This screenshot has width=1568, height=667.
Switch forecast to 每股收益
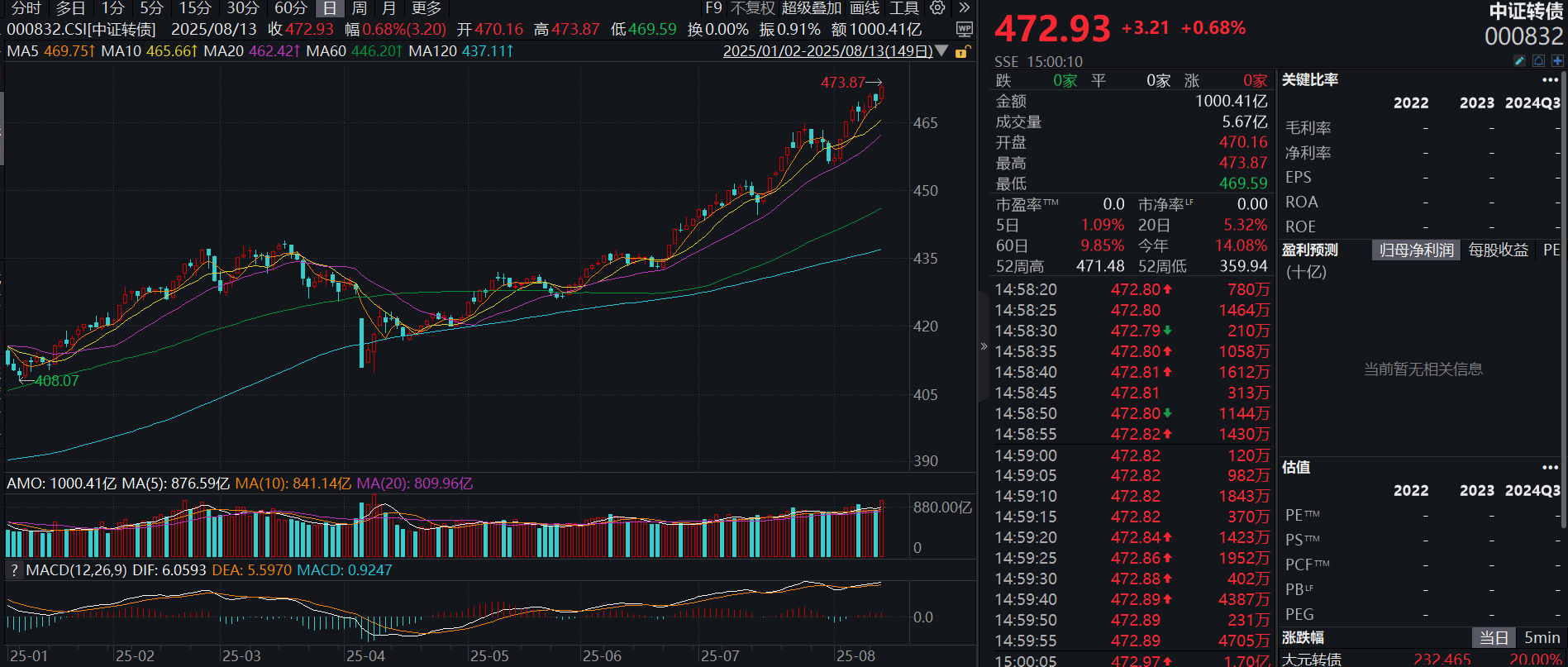point(1498,250)
